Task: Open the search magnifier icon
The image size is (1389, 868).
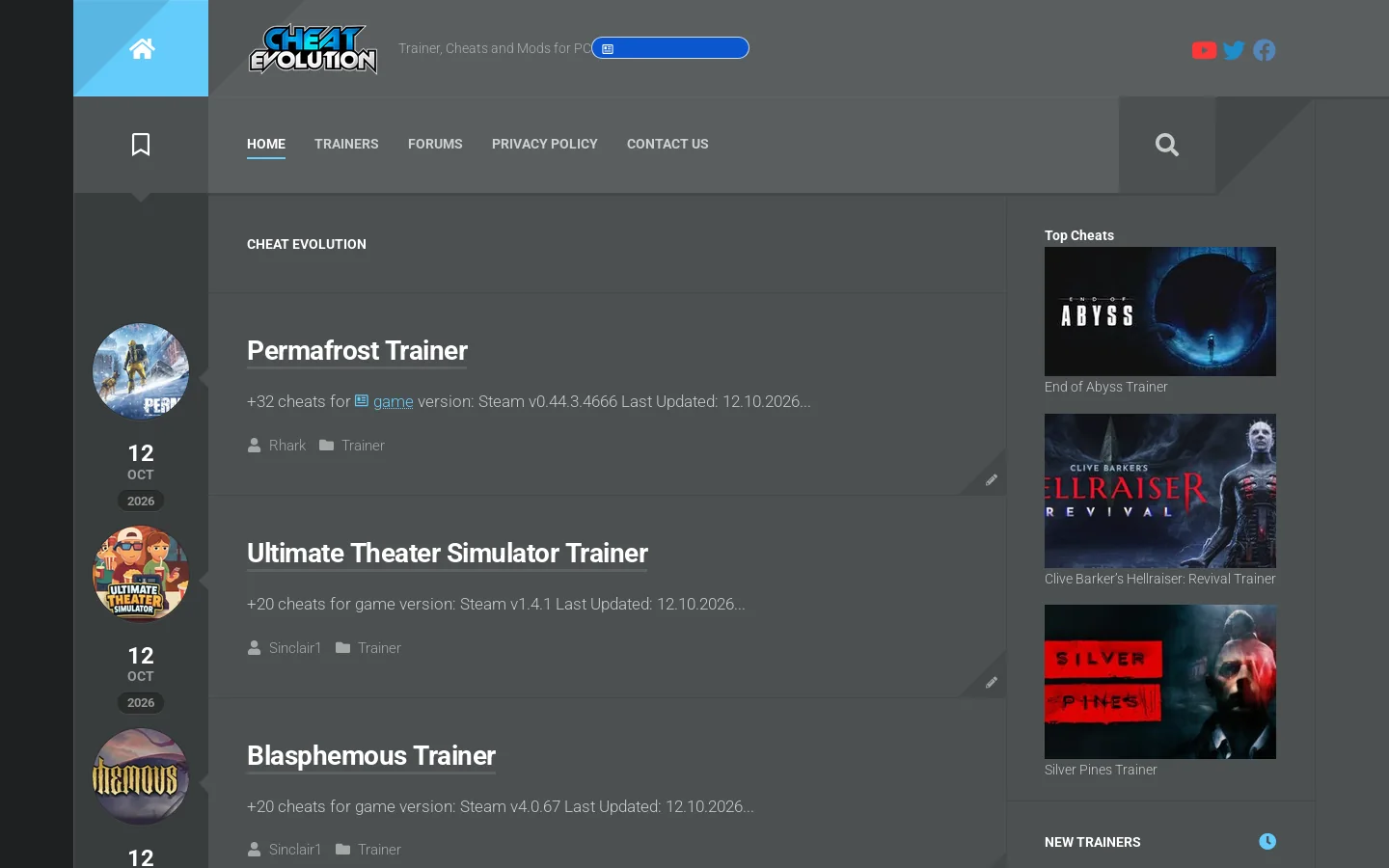Action: click(x=1167, y=145)
